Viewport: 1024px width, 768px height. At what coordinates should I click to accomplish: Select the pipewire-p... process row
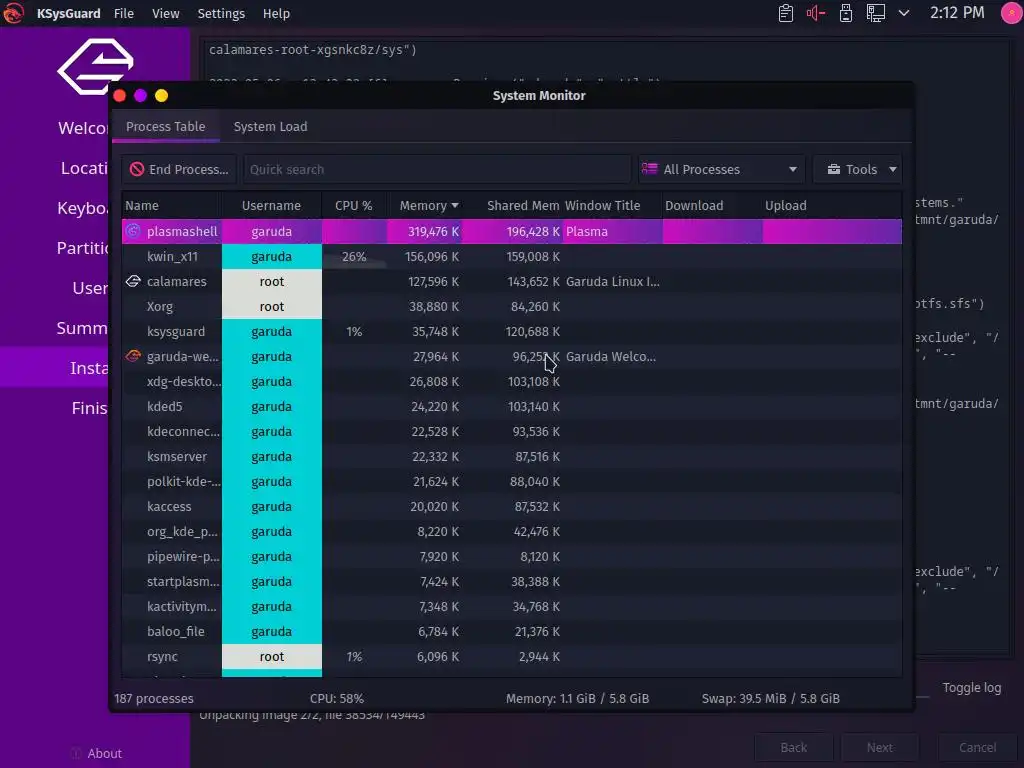[511, 556]
